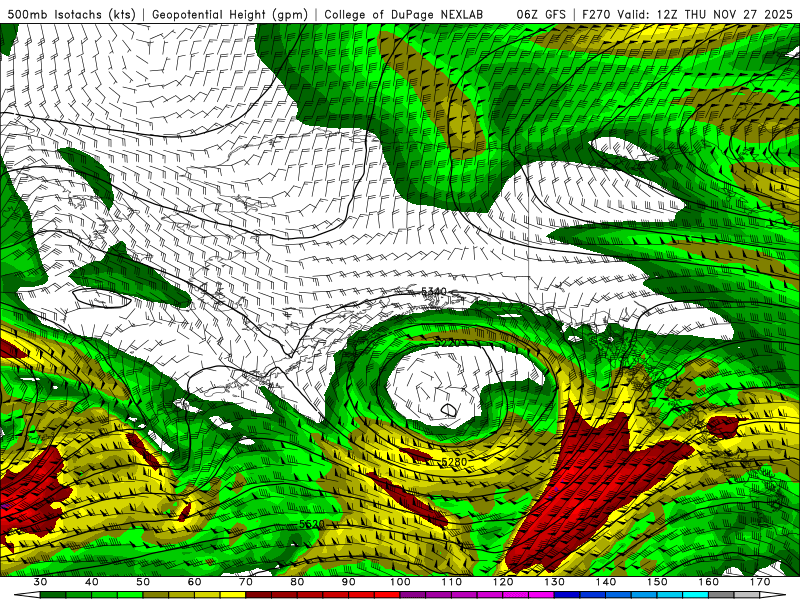This screenshot has width=800, height=600.
Task: Click the 70 kts color scale label
Action: pos(246,582)
